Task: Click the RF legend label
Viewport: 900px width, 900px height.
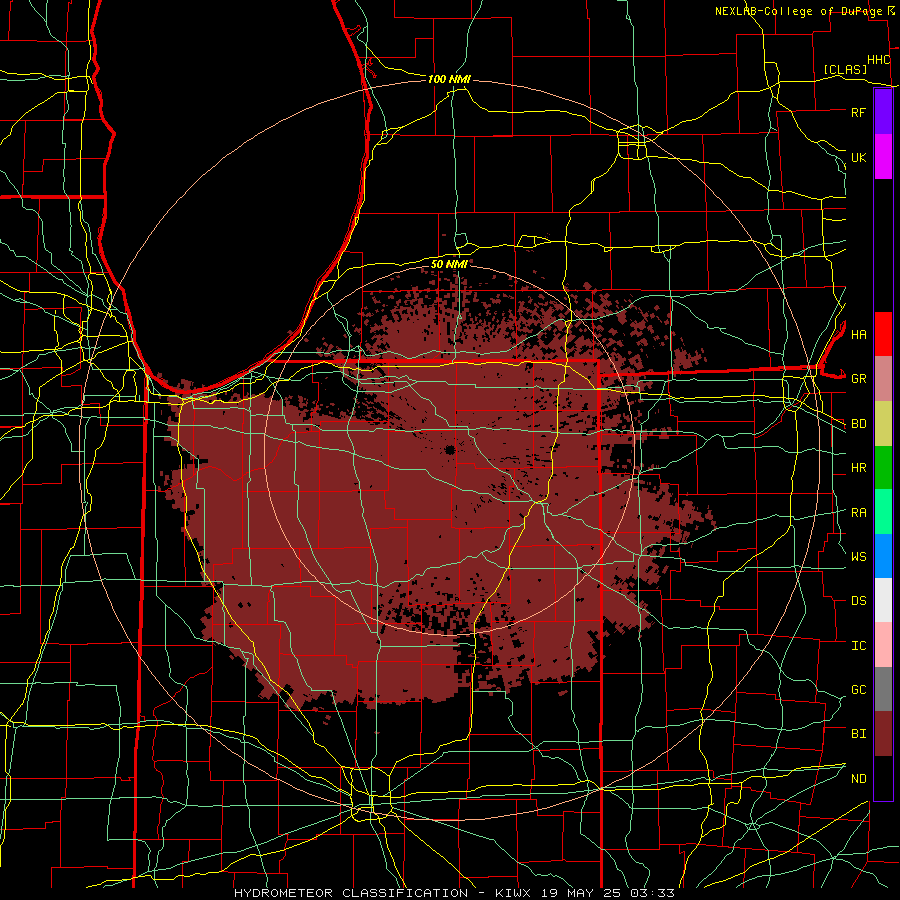Action: 858,112
